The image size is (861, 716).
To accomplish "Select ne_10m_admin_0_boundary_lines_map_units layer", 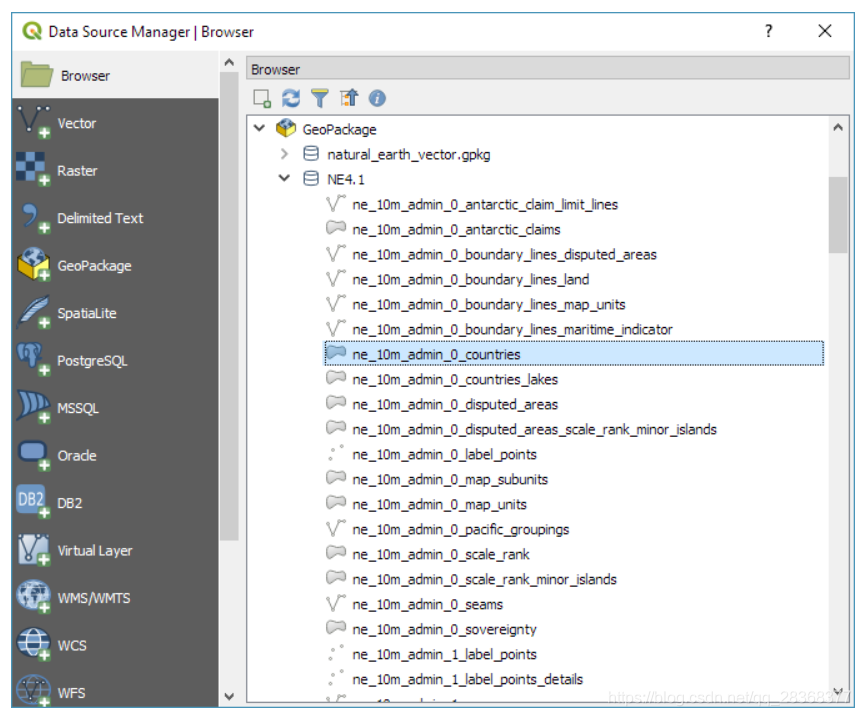I will click(x=489, y=305).
